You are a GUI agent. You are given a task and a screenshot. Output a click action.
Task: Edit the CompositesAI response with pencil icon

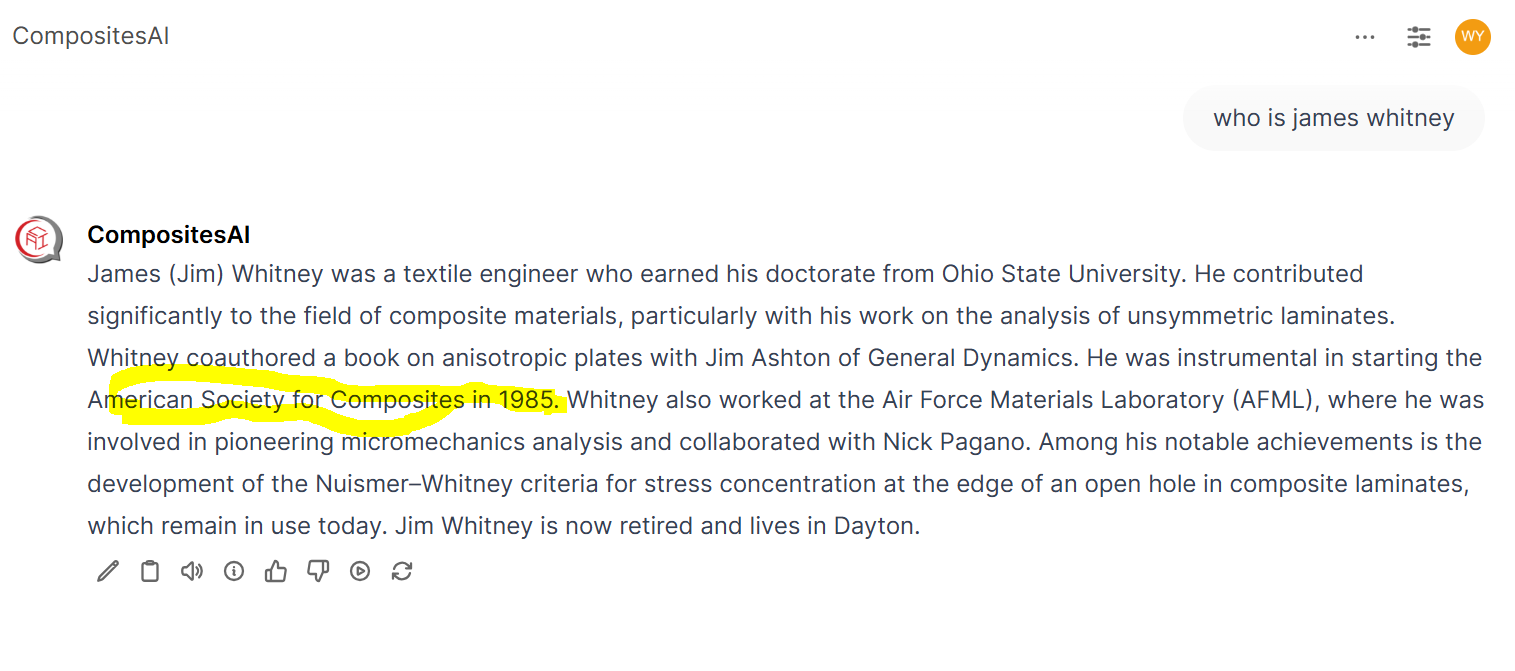click(x=108, y=571)
